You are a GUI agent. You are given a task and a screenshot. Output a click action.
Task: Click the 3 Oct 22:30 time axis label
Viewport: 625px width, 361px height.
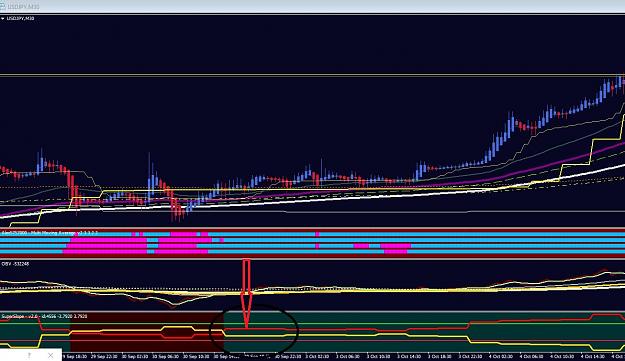click(x=471, y=356)
